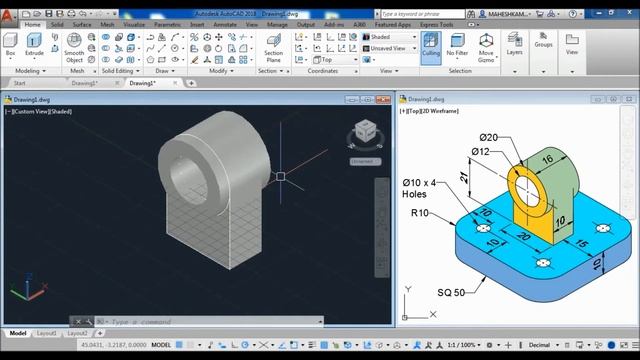640x360 pixels.
Task: Open the Start file tab
Action: 20,83
